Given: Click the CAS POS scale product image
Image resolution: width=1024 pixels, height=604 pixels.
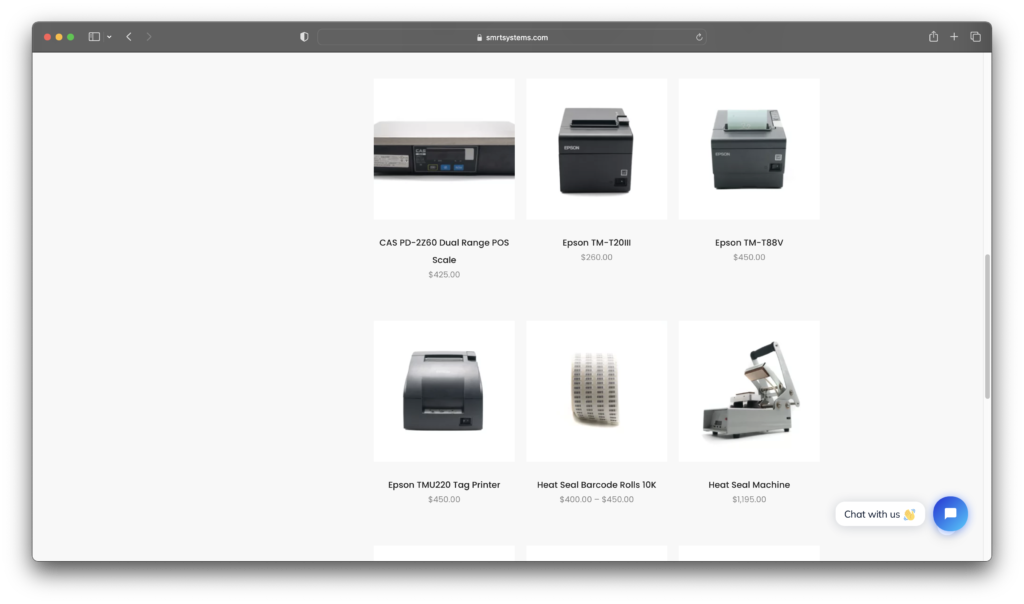Looking at the screenshot, I should [444, 150].
